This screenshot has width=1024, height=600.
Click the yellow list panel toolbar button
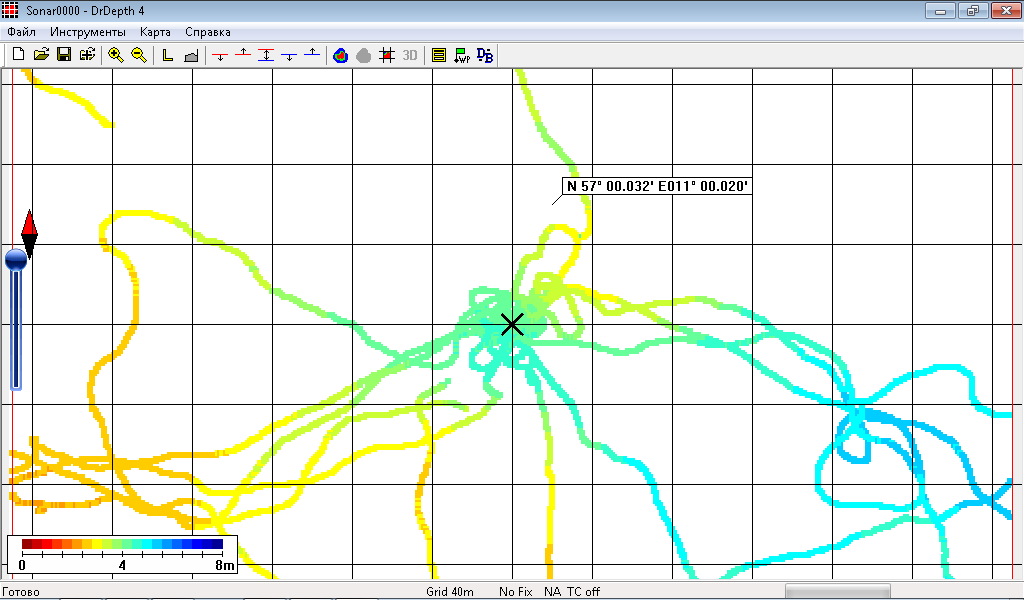439,55
